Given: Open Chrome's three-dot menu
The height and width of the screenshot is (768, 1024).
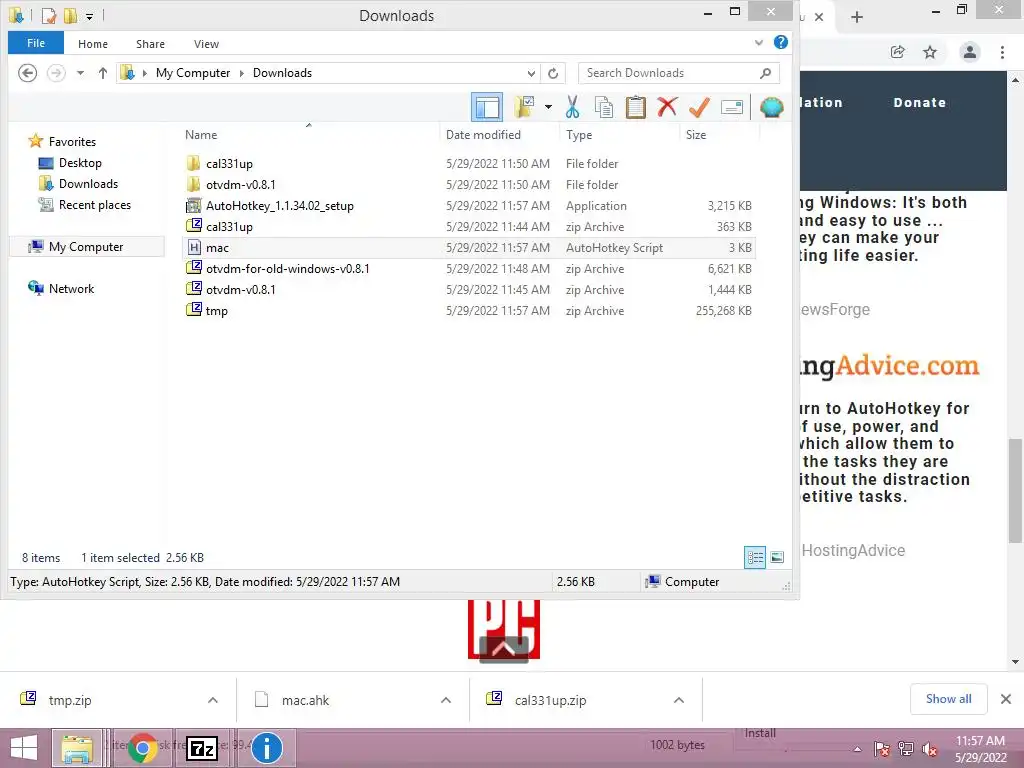Looking at the screenshot, I should click(1002, 52).
